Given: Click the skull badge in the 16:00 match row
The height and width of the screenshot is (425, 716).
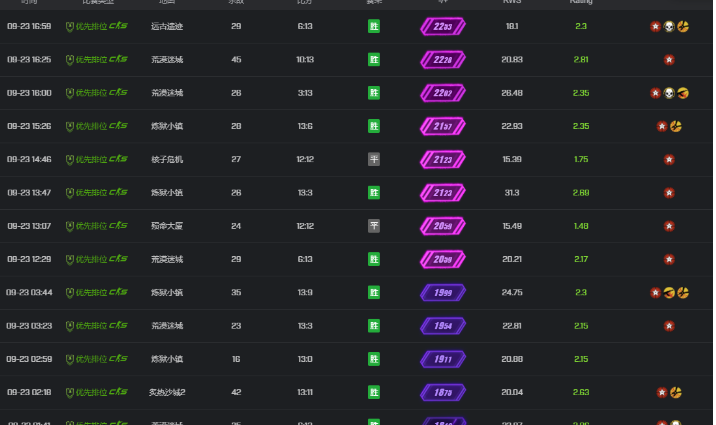Looking at the screenshot, I should tap(669, 93).
